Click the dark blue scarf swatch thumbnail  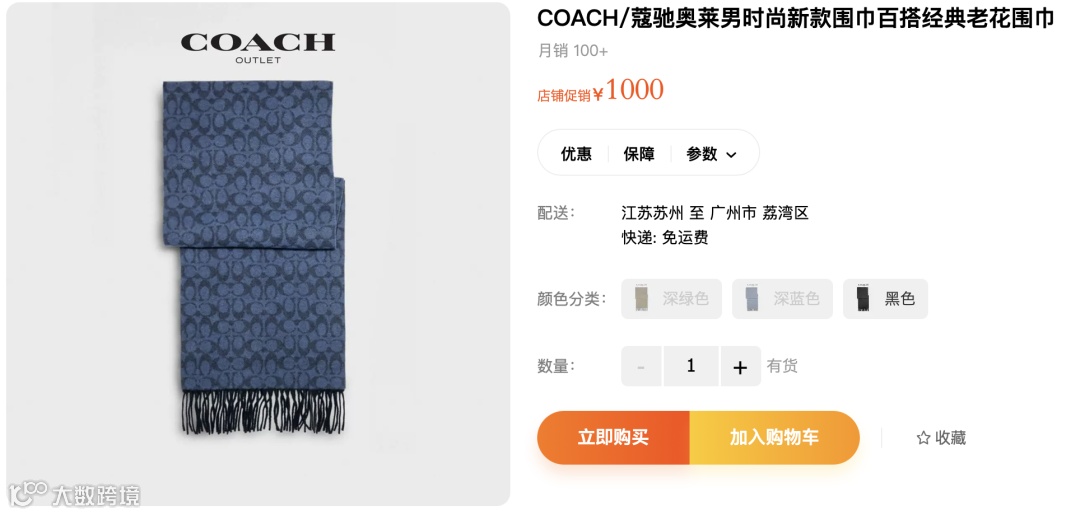tap(753, 299)
